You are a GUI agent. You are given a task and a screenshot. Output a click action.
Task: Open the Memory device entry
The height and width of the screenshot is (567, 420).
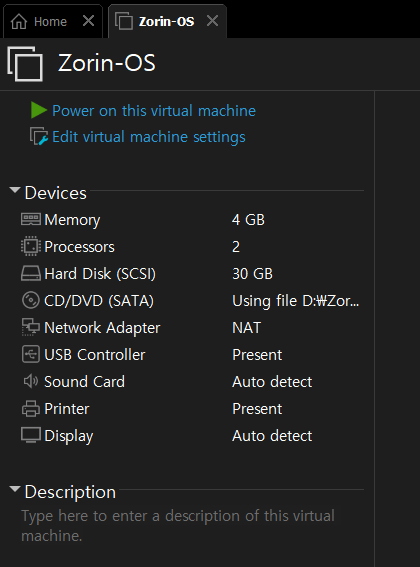coord(72,220)
